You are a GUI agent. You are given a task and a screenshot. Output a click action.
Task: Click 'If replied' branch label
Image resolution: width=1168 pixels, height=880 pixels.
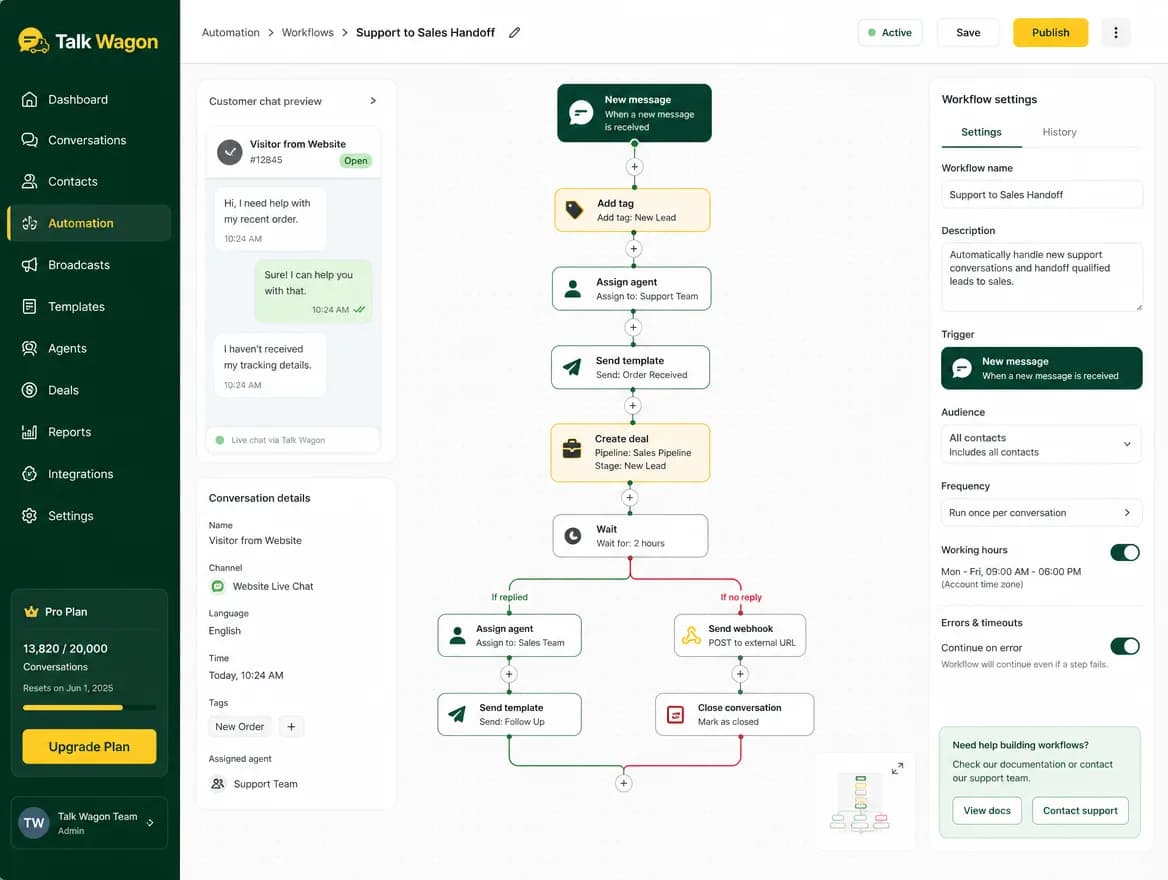click(510, 597)
